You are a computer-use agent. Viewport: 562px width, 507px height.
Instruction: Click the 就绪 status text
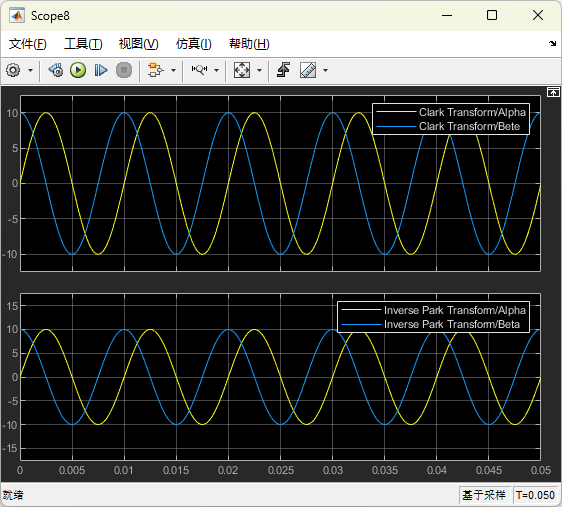point(13,495)
